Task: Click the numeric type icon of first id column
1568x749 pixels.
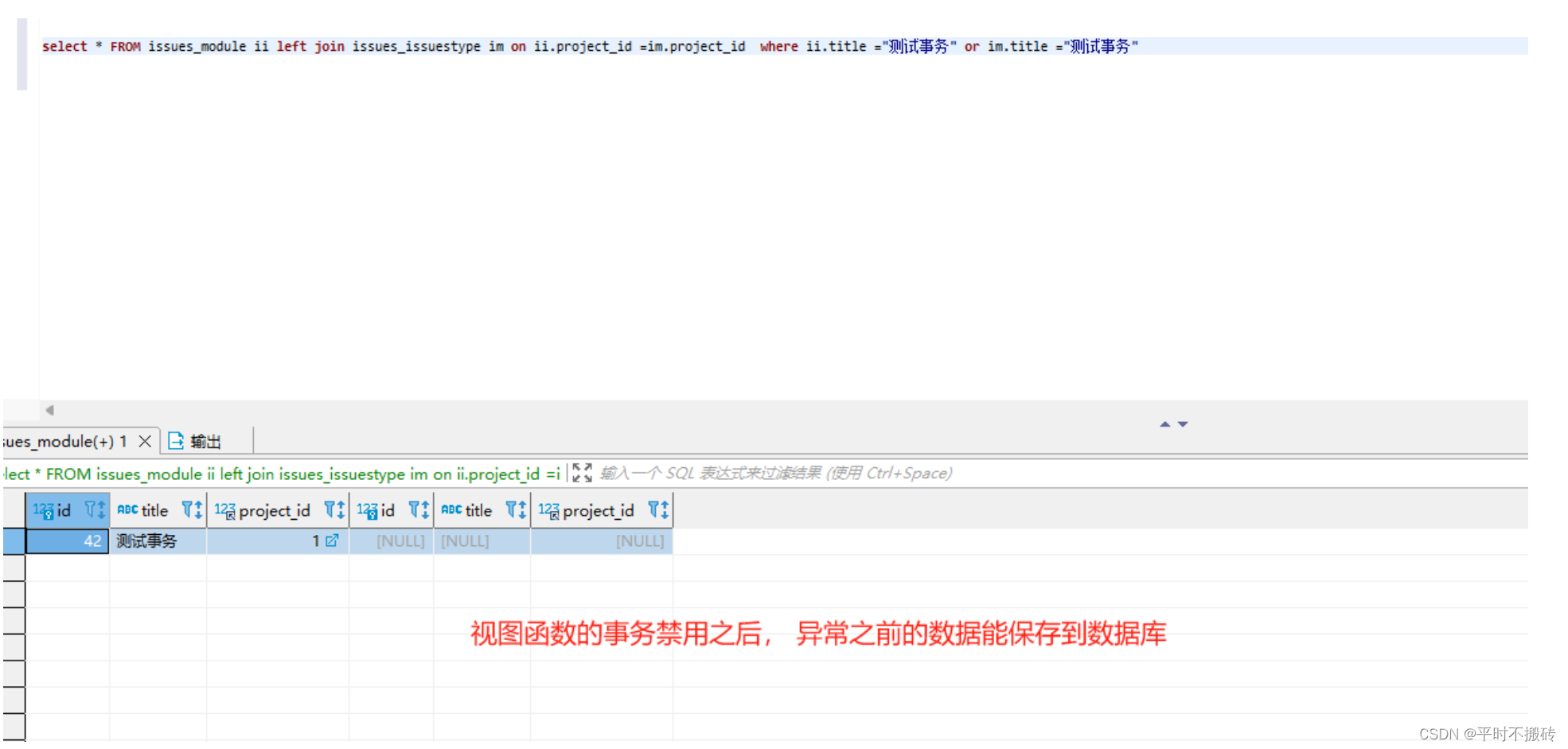Action: 44,510
